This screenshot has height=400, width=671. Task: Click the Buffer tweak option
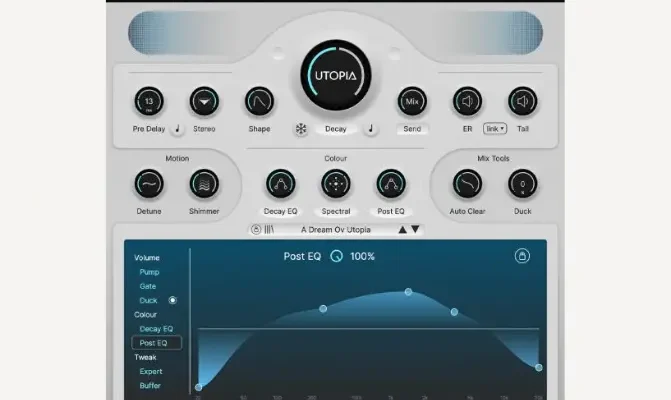[x=150, y=385]
